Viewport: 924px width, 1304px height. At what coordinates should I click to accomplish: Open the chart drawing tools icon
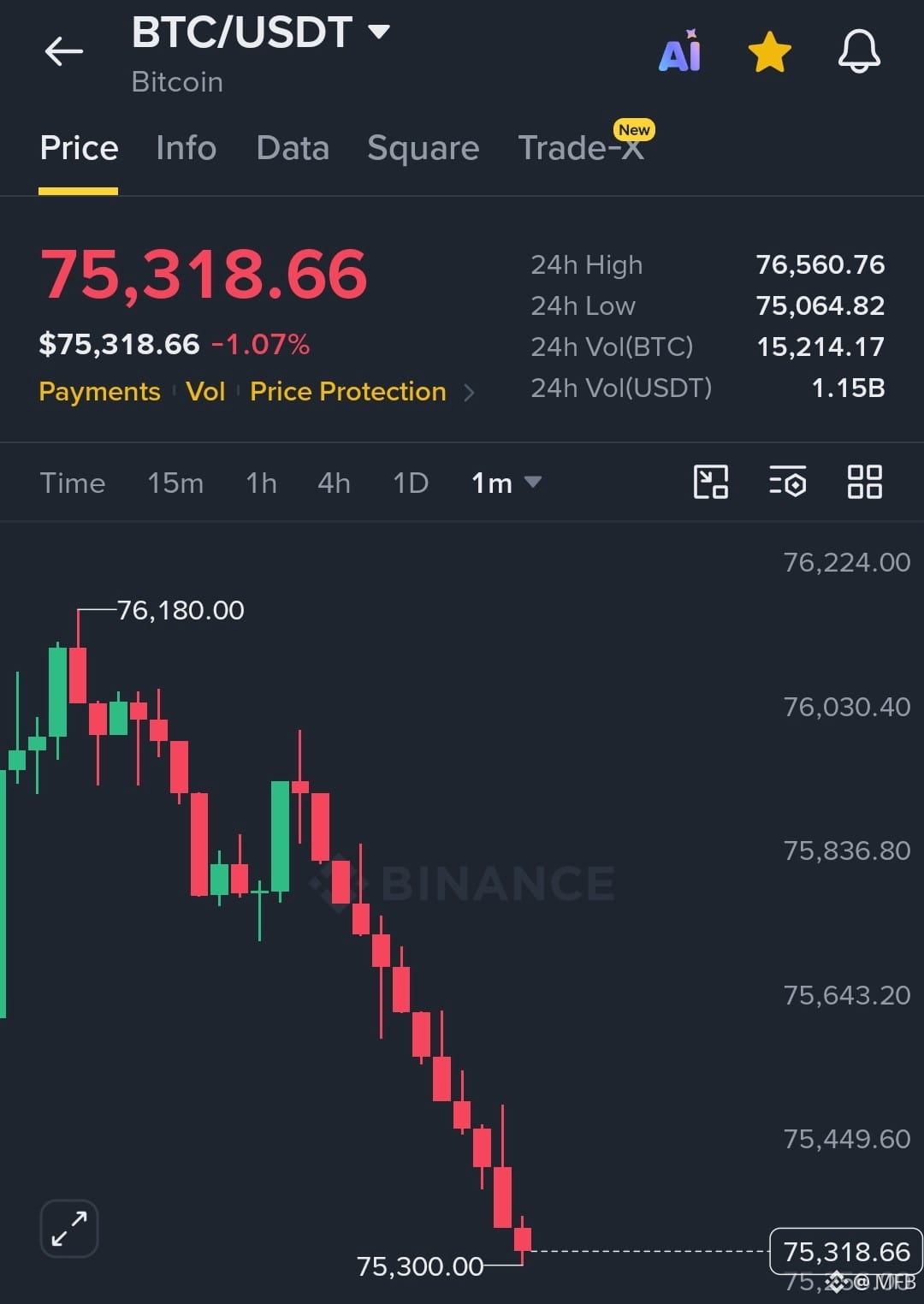[x=711, y=482]
